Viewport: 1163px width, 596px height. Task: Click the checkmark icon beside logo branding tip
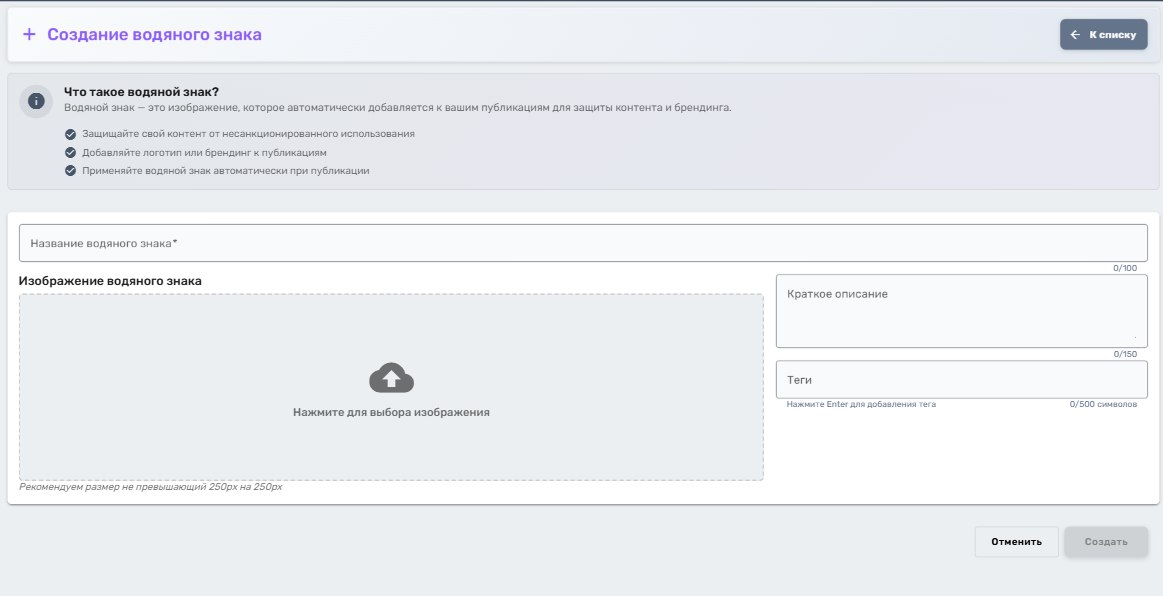point(69,150)
